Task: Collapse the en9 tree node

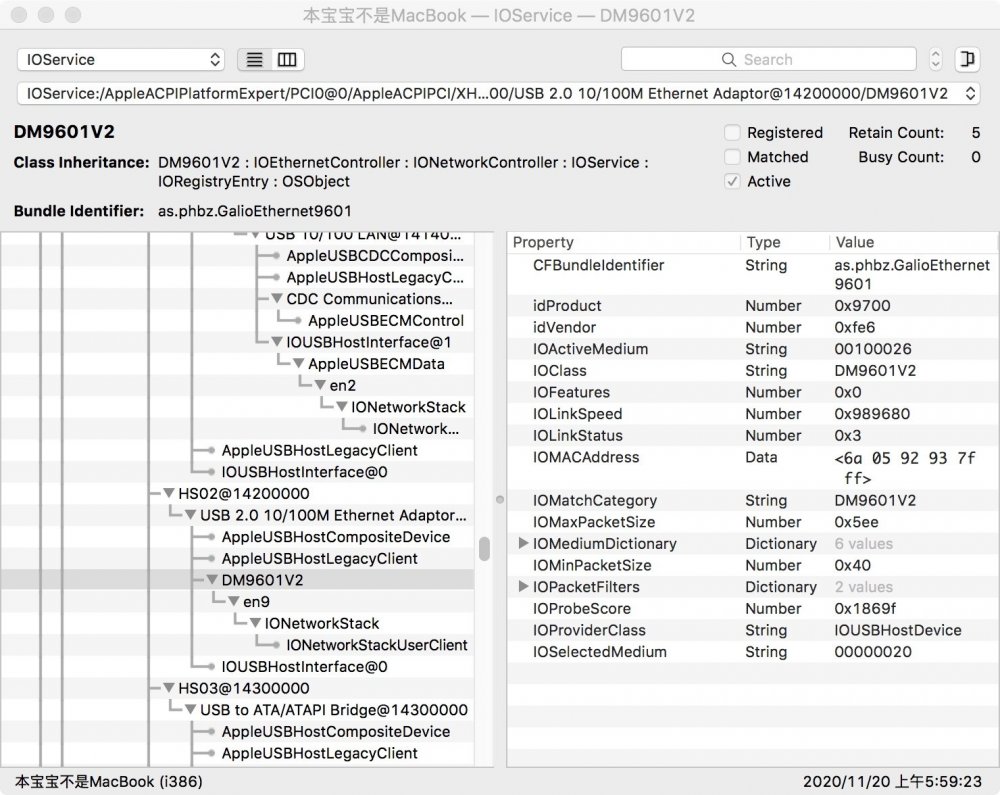Action: point(233,602)
